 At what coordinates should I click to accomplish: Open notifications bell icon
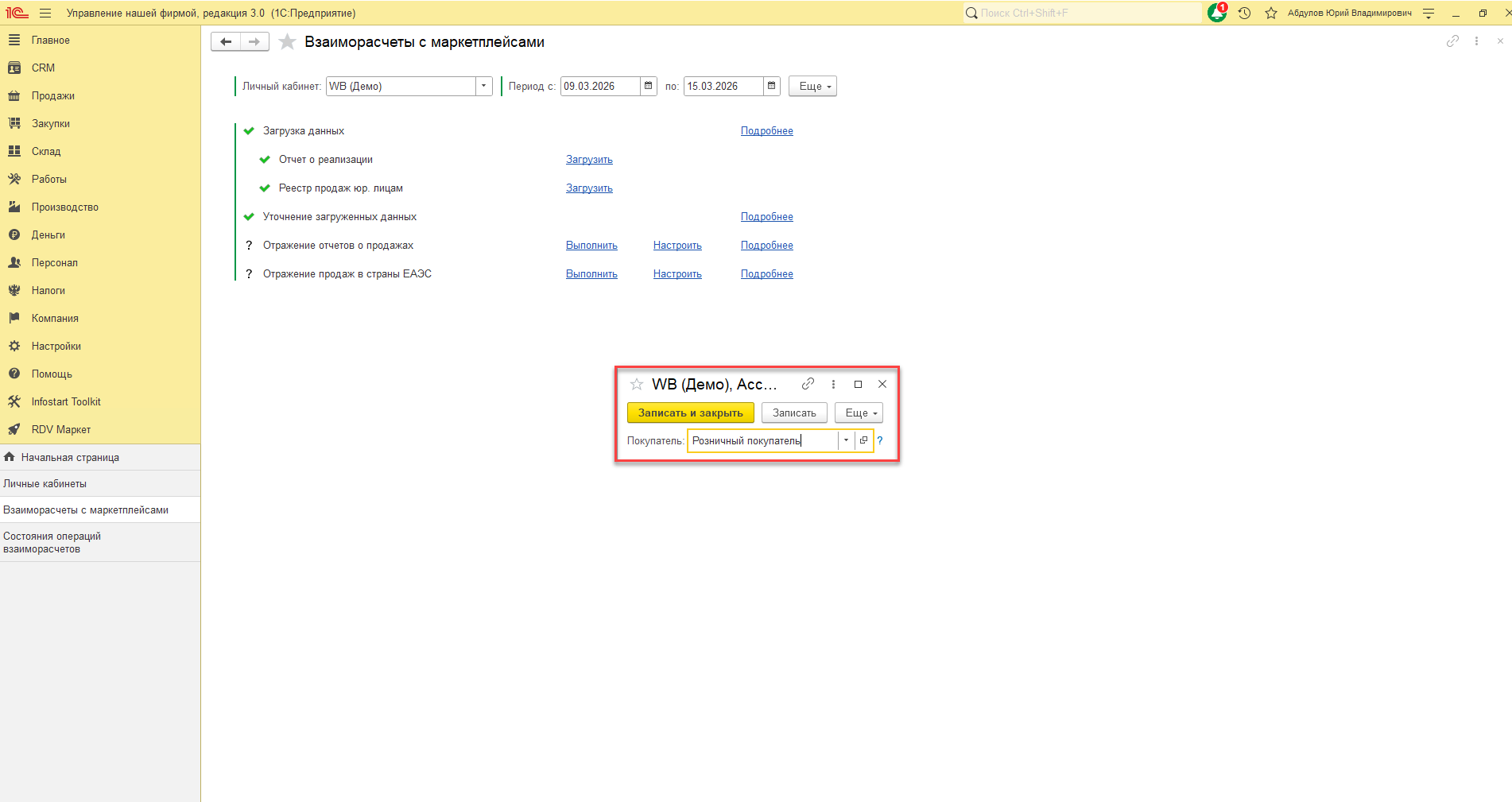point(1216,13)
